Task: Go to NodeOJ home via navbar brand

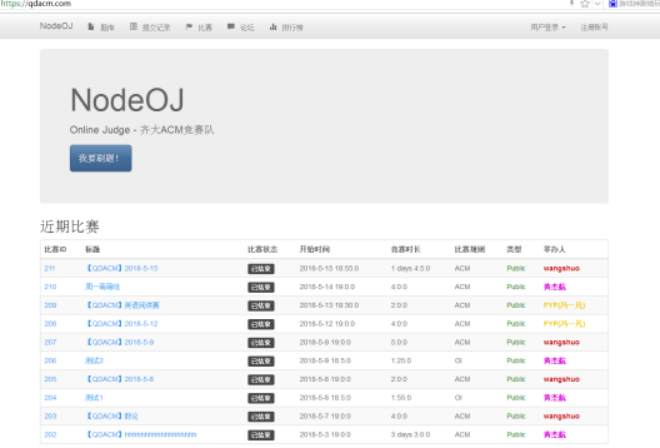Action: pos(57,27)
